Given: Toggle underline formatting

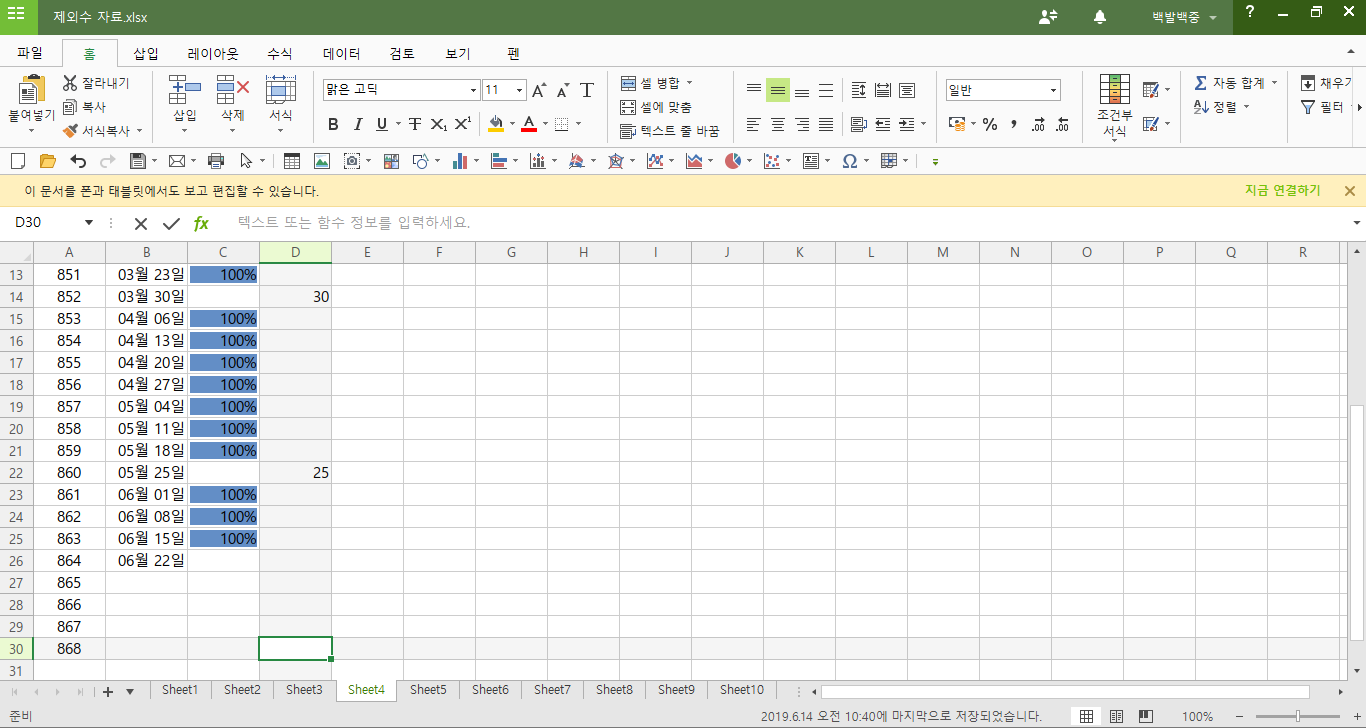Looking at the screenshot, I should click(382, 124).
